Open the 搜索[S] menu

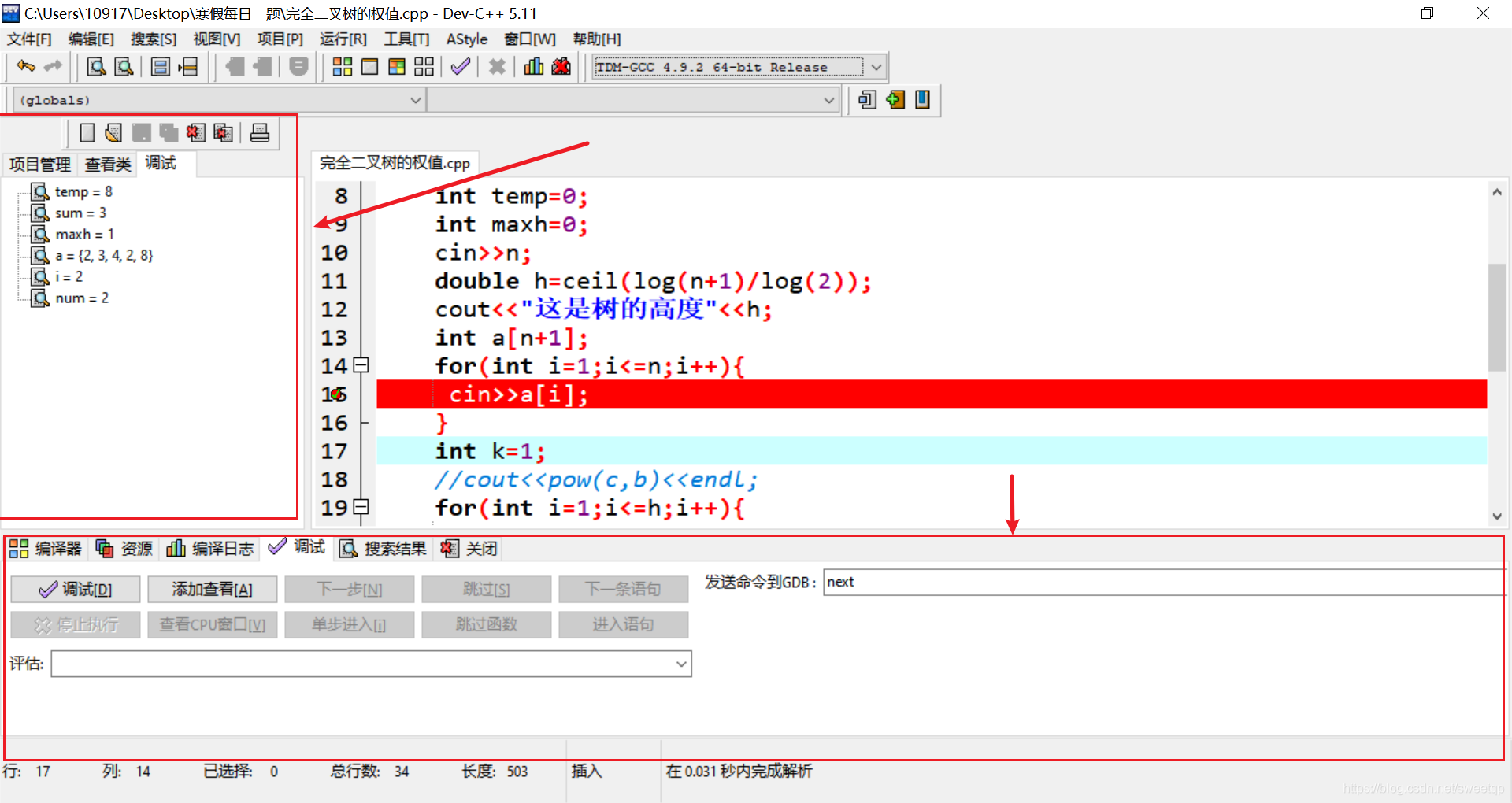tap(154, 39)
